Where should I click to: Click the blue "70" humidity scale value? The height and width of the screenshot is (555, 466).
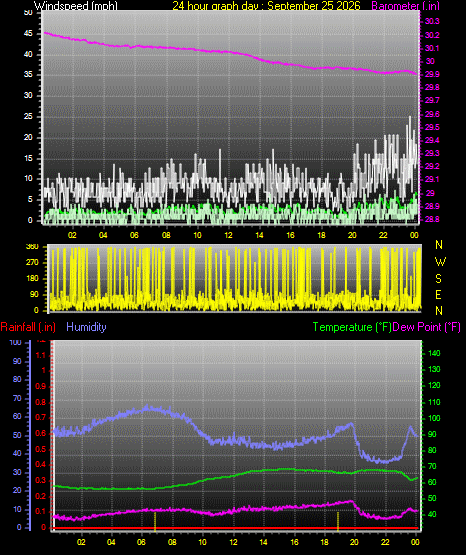click(x=17, y=398)
